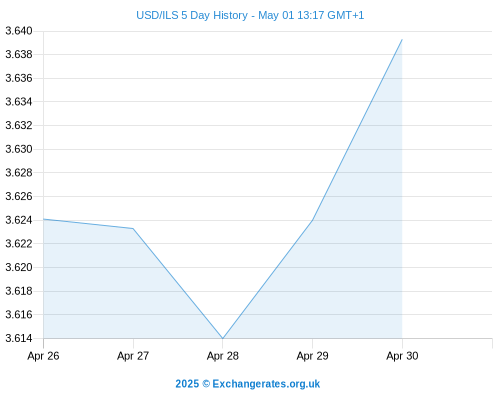Image resolution: width=495 pixels, height=400 pixels.
Task: Select the Apr 27 x-axis label
Action: (133, 356)
